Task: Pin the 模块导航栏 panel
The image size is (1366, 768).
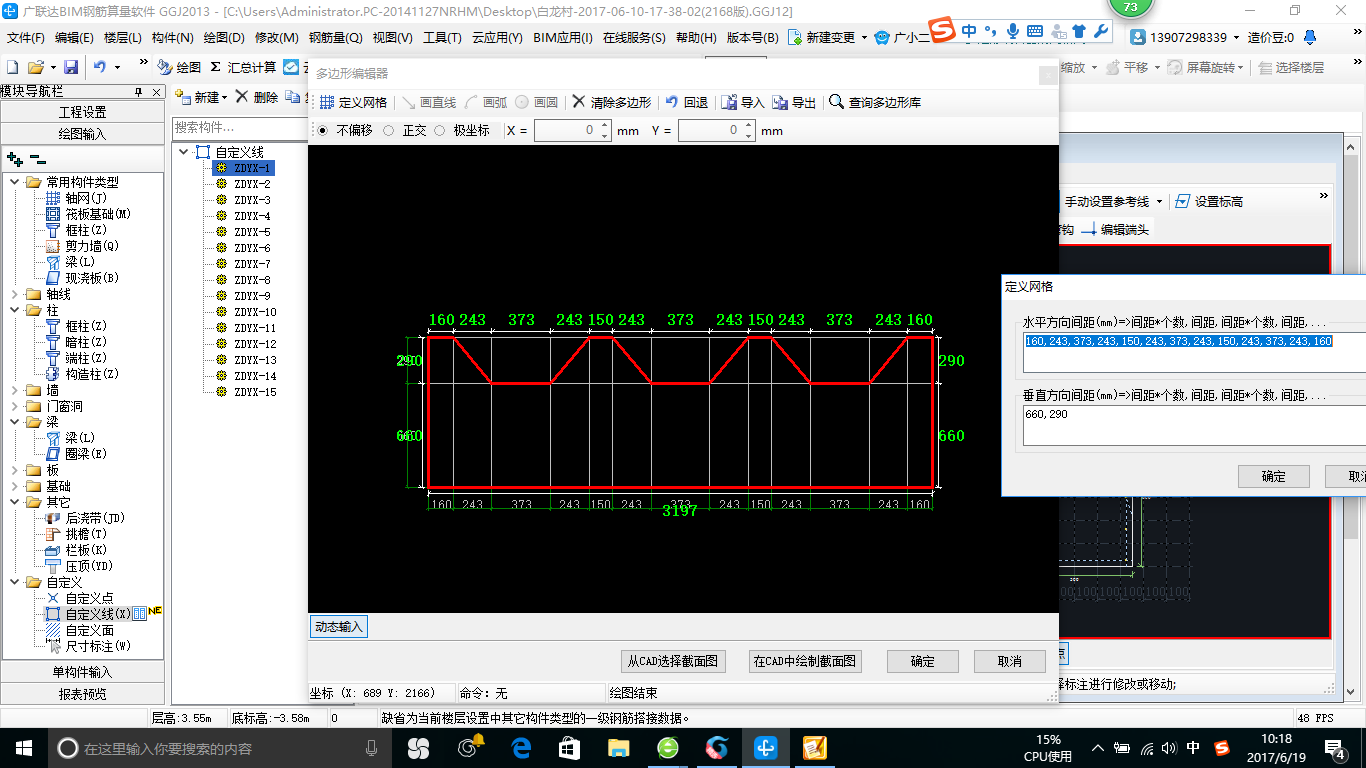Action: pos(140,91)
